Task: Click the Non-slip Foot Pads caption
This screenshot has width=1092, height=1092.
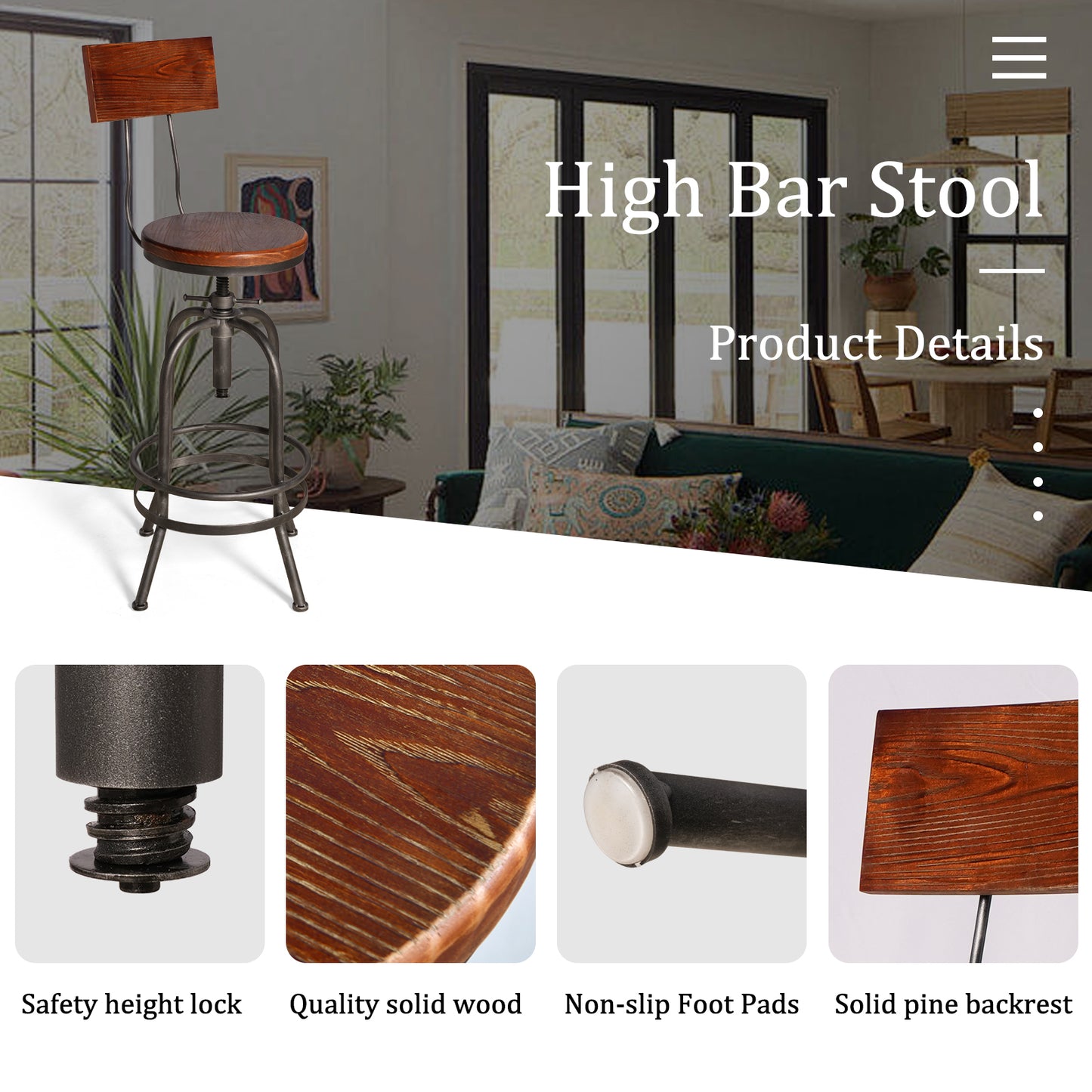Action: point(682,1004)
